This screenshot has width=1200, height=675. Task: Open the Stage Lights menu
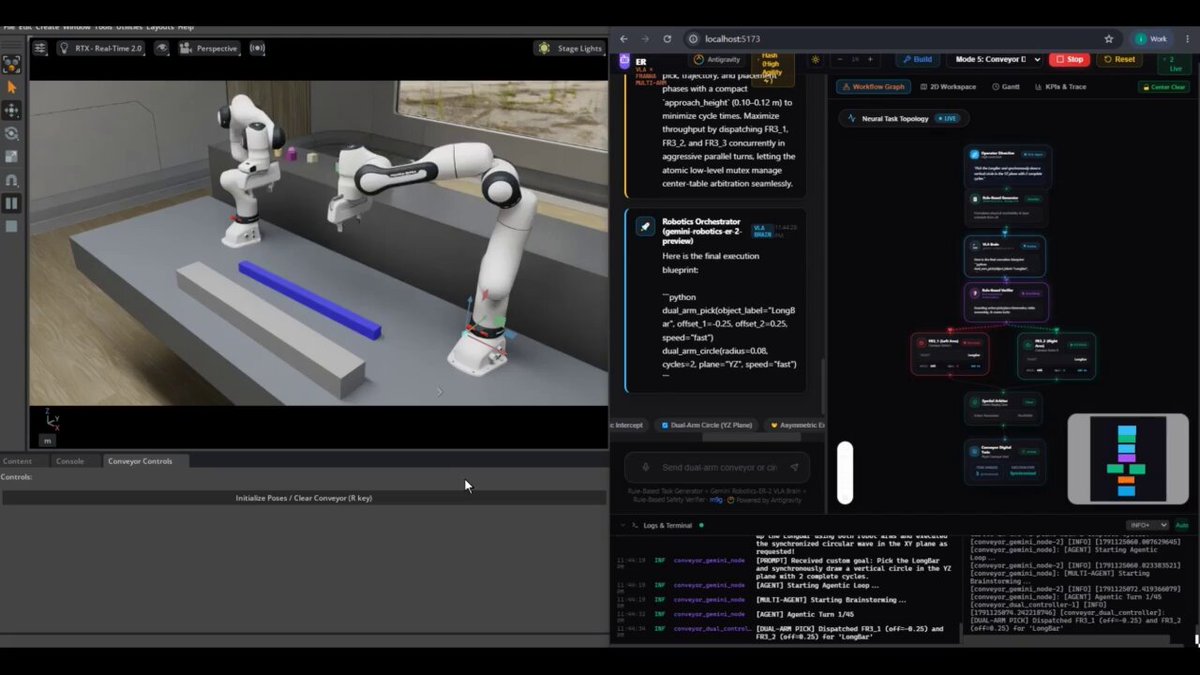(570, 48)
